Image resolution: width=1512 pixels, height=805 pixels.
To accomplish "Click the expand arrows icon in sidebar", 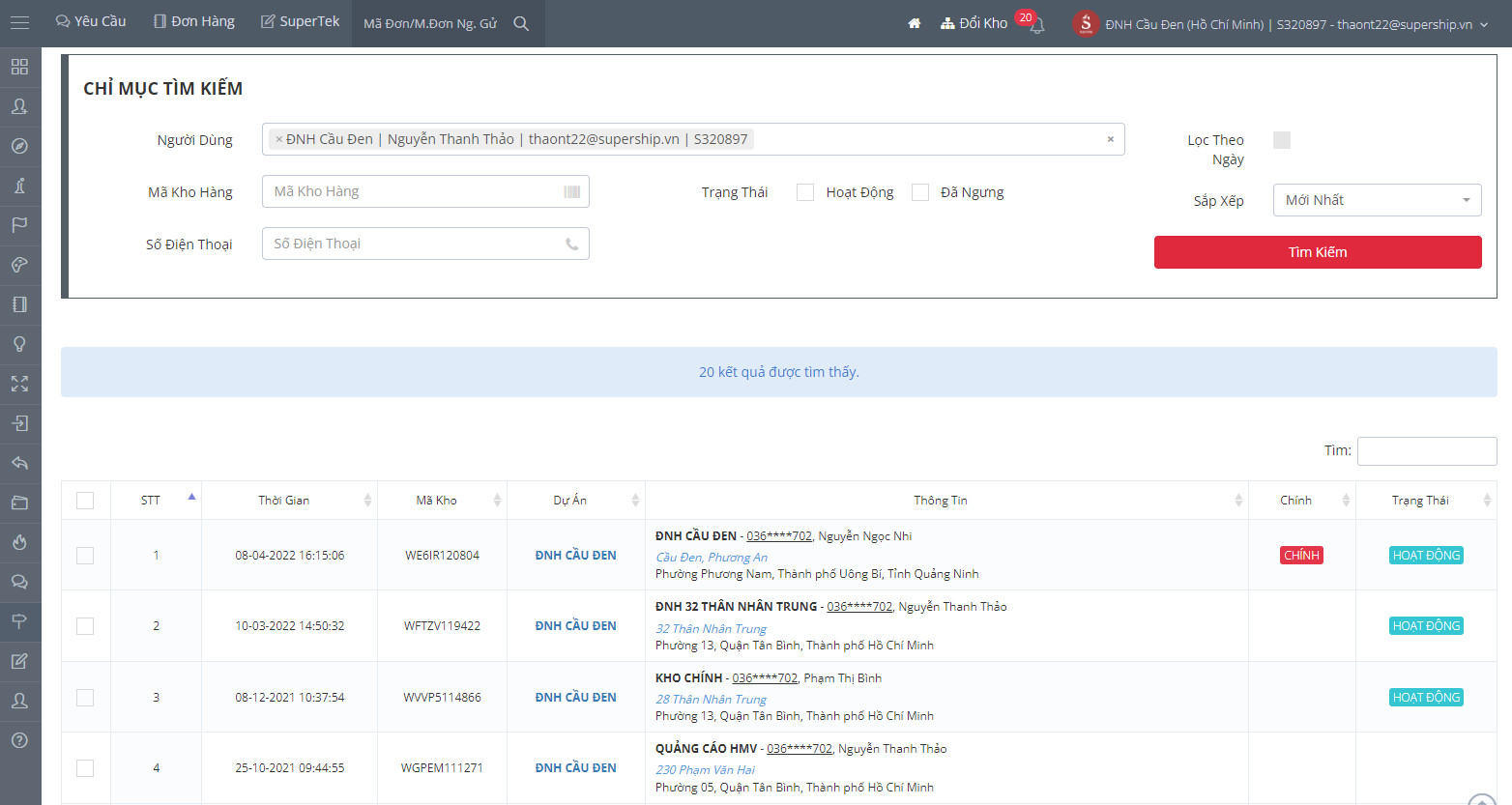I will [x=19, y=384].
